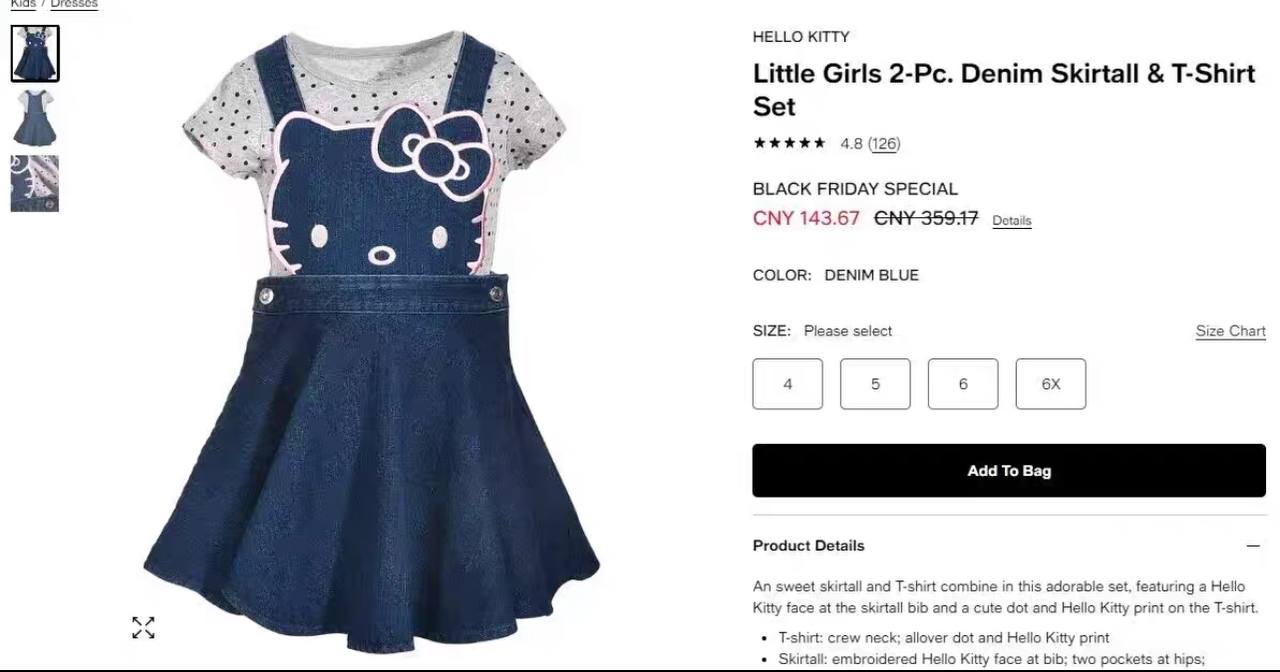Select size 5
Screen dimensions: 1280x672
875,384
